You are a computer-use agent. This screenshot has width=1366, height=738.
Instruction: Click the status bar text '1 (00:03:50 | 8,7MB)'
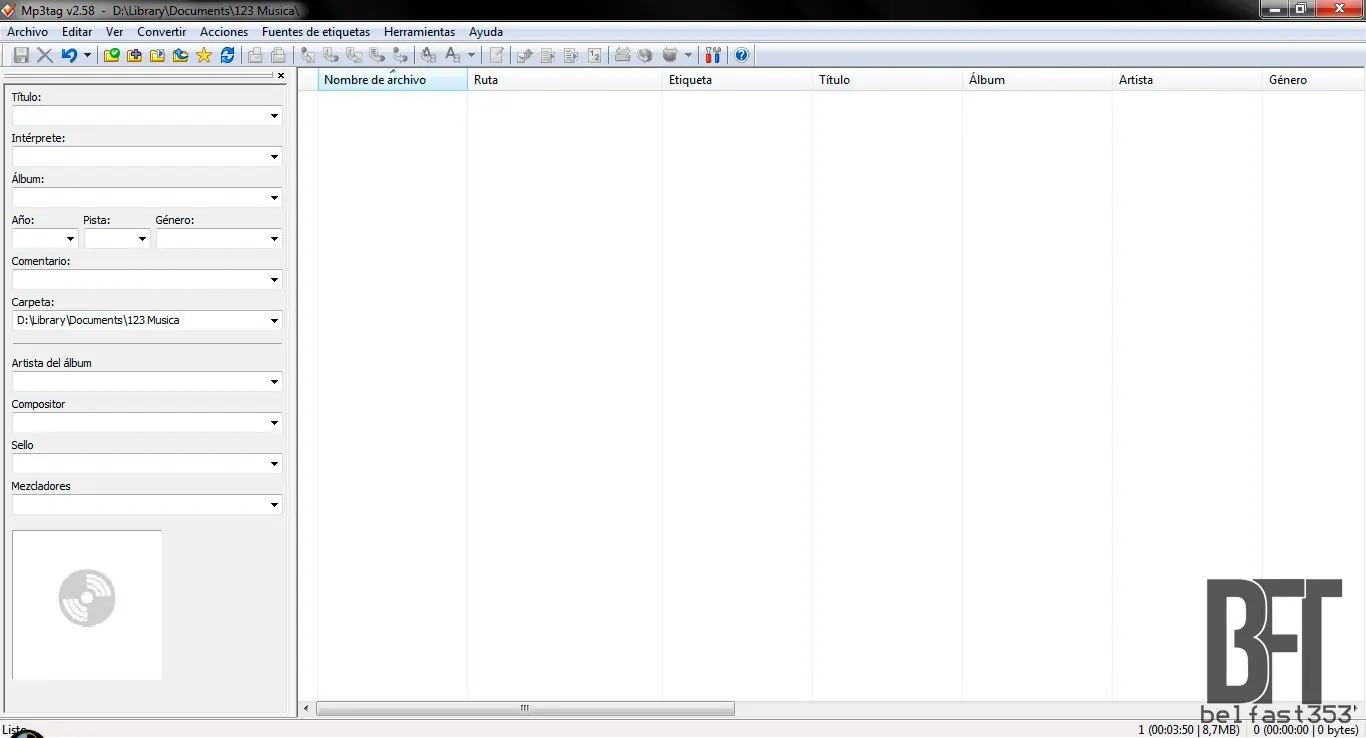(x=1188, y=730)
